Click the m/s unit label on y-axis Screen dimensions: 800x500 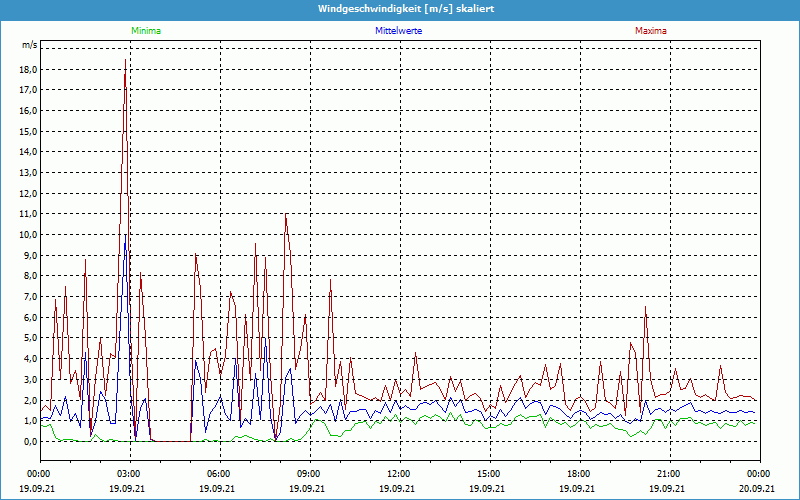click(29, 45)
